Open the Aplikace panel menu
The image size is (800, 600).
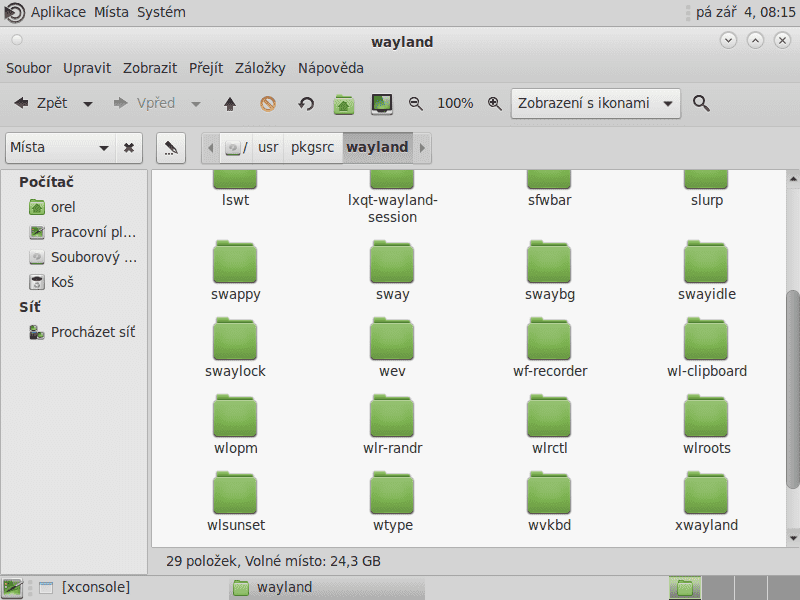coord(58,12)
